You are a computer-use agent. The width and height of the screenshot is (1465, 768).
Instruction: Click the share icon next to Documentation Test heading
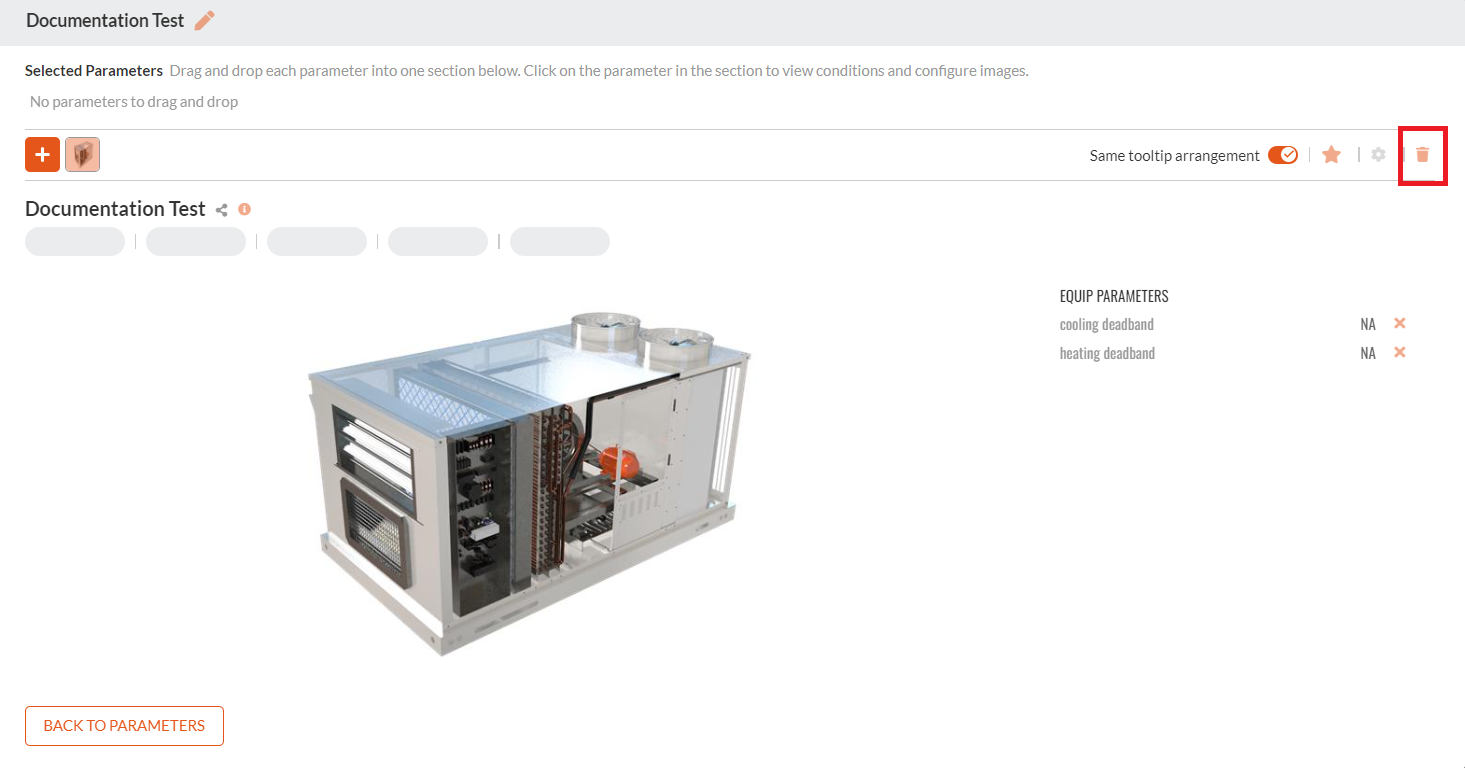pyautogui.click(x=222, y=210)
